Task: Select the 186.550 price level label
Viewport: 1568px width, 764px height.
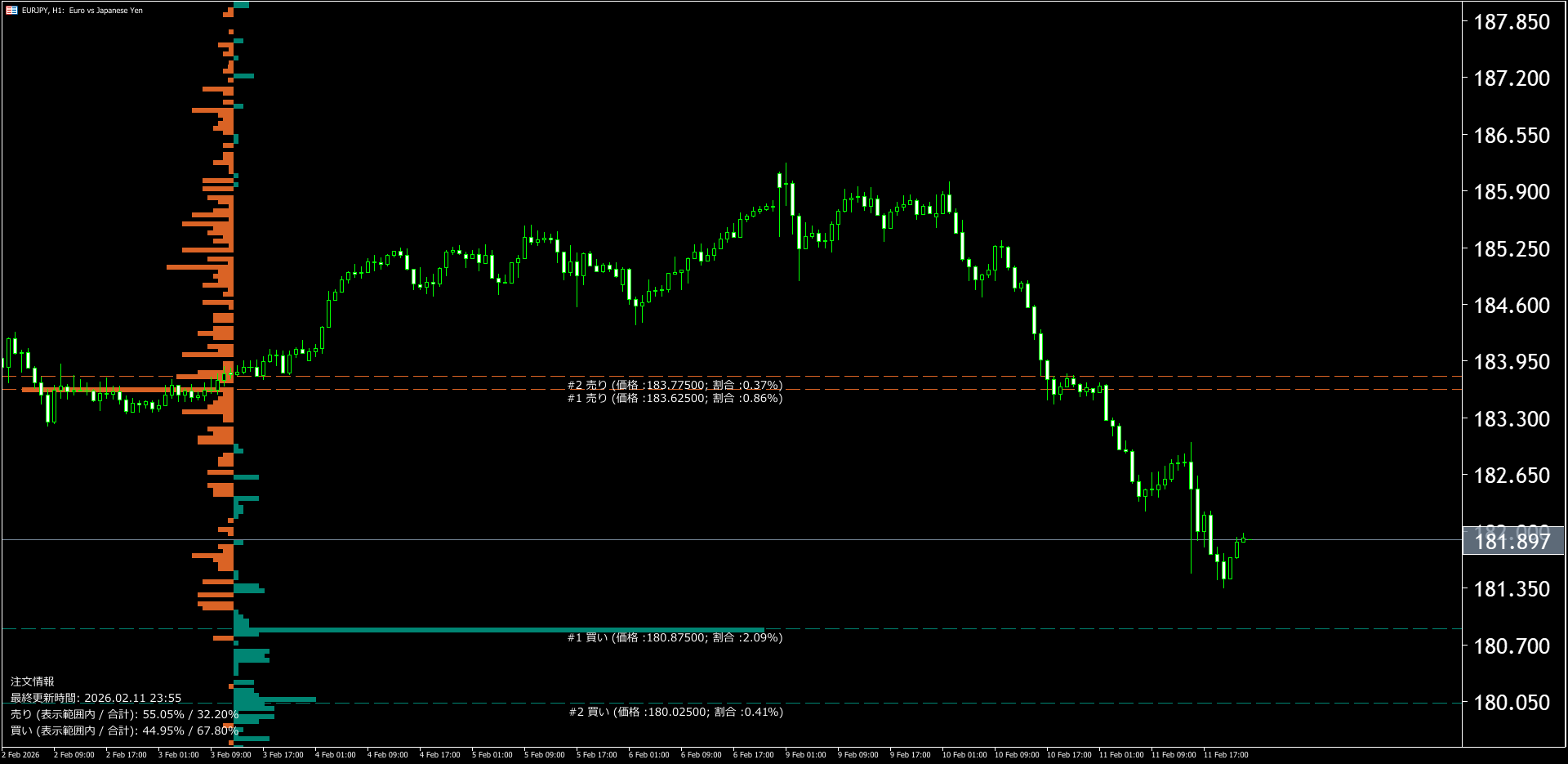Action: pos(1511,136)
